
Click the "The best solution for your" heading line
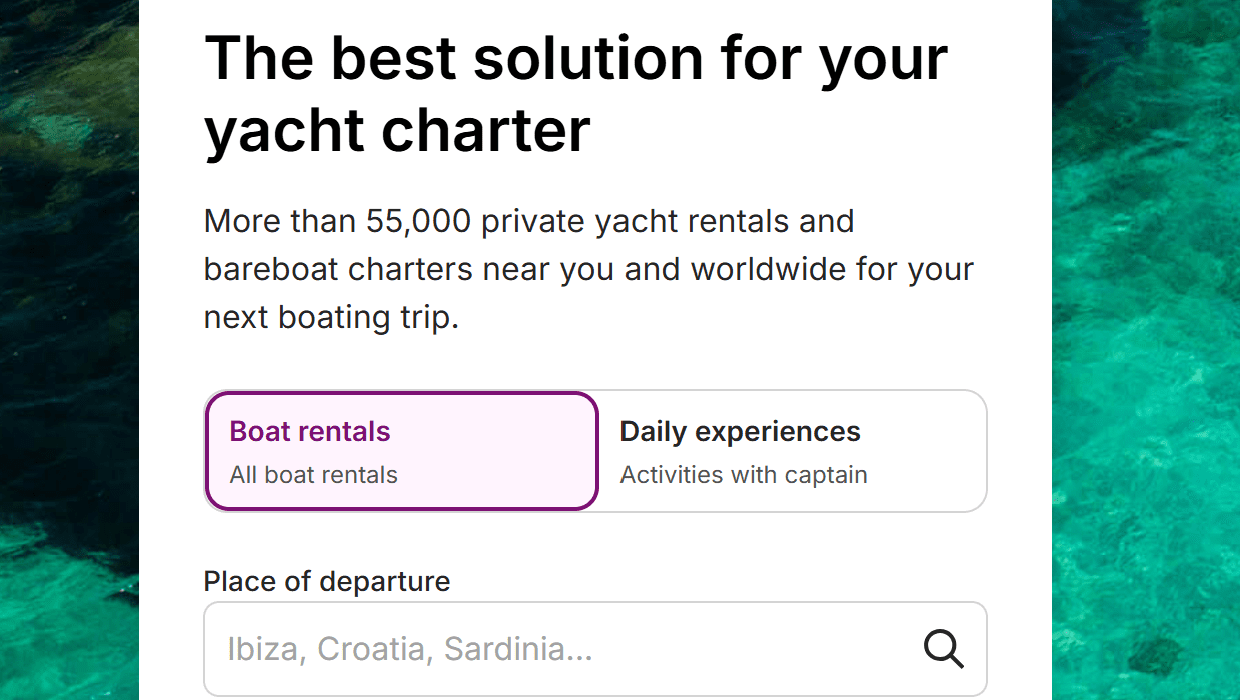(575, 57)
